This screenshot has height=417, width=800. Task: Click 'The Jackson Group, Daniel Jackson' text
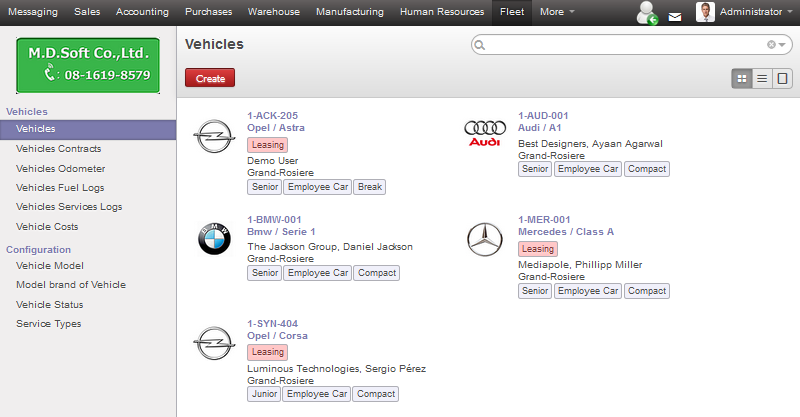[330, 247]
